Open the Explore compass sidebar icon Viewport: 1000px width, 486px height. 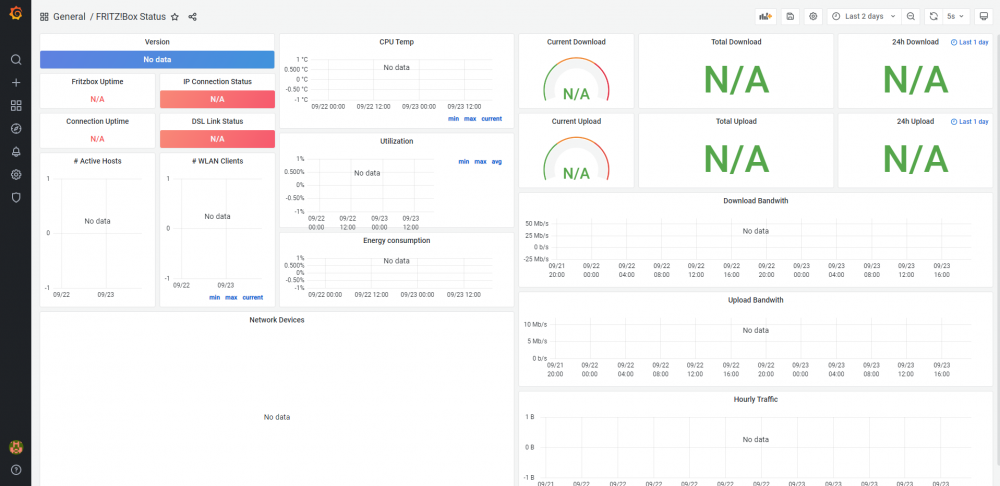16,128
